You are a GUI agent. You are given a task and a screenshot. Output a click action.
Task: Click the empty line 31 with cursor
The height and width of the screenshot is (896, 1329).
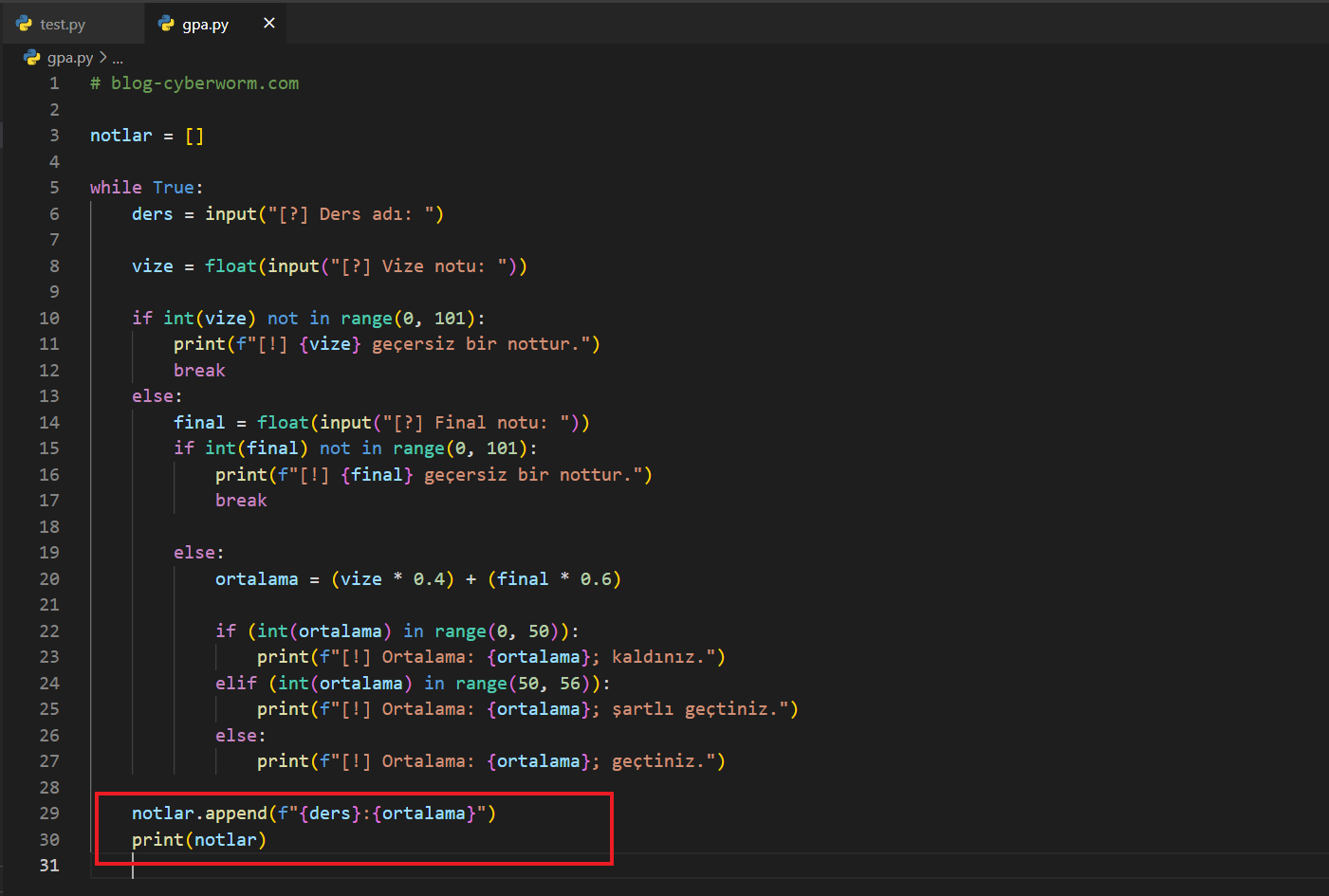coord(379,866)
